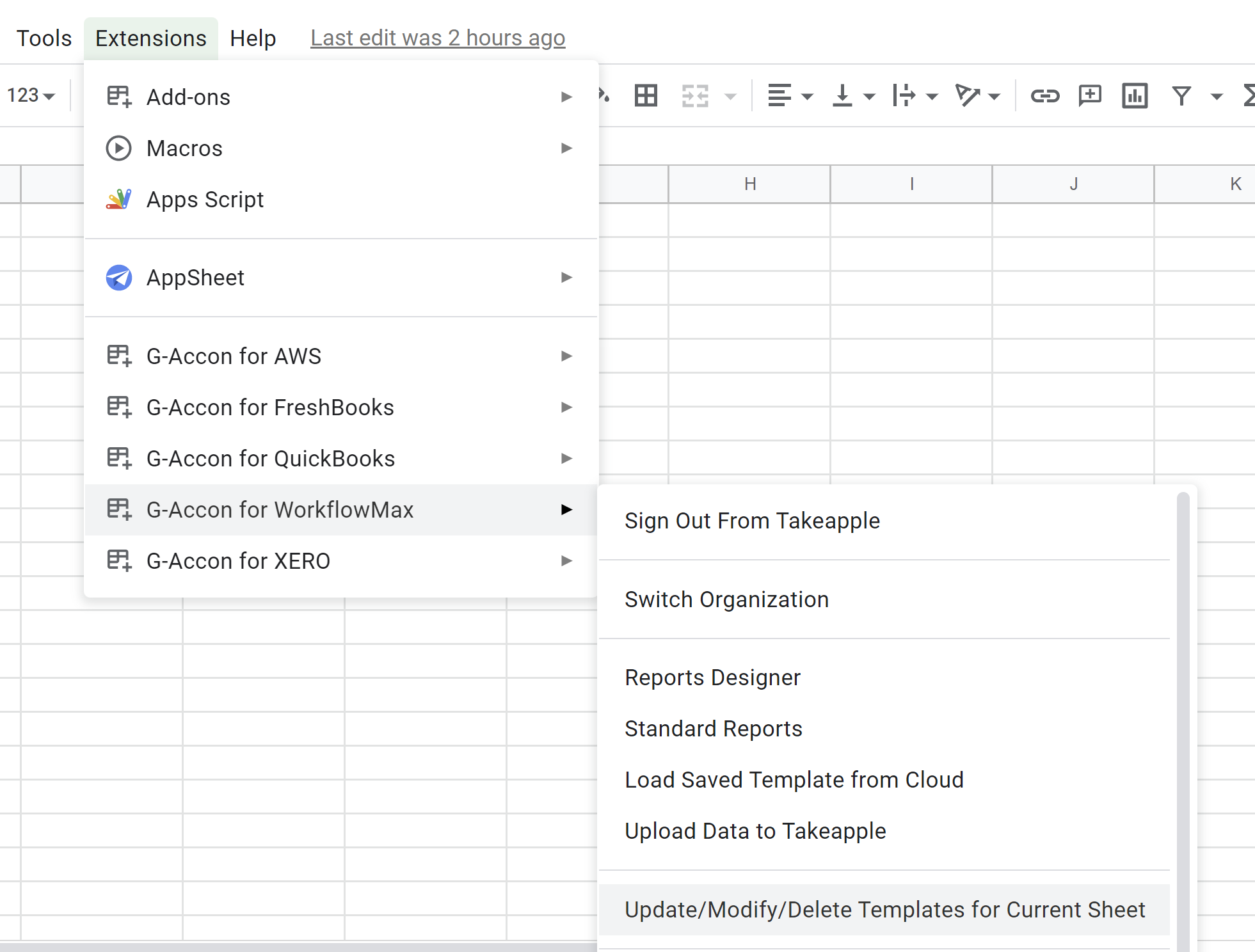Image resolution: width=1255 pixels, height=952 pixels.
Task: Select column J header
Action: pos(1074,184)
